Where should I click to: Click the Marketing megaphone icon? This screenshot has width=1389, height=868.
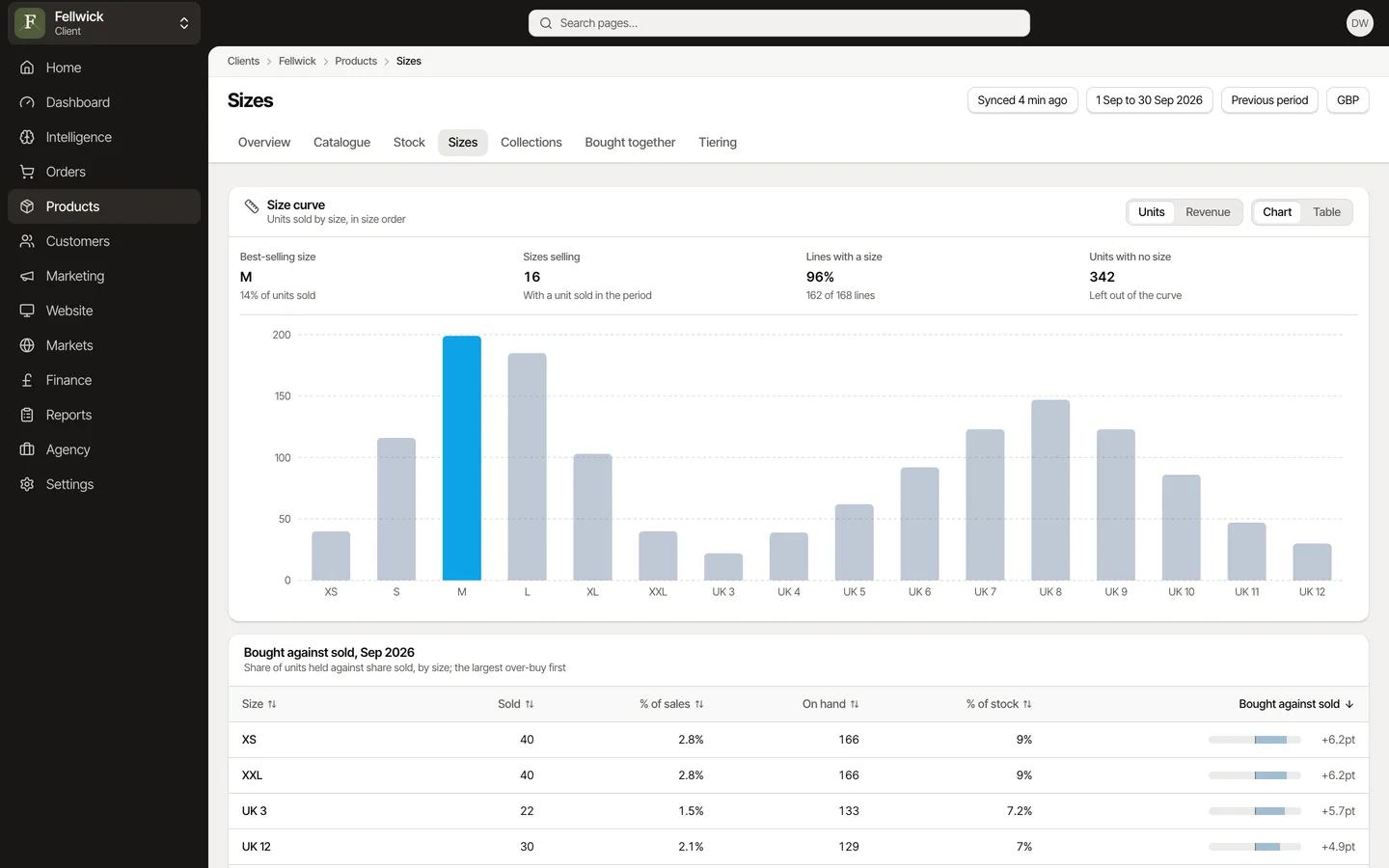[27, 276]
